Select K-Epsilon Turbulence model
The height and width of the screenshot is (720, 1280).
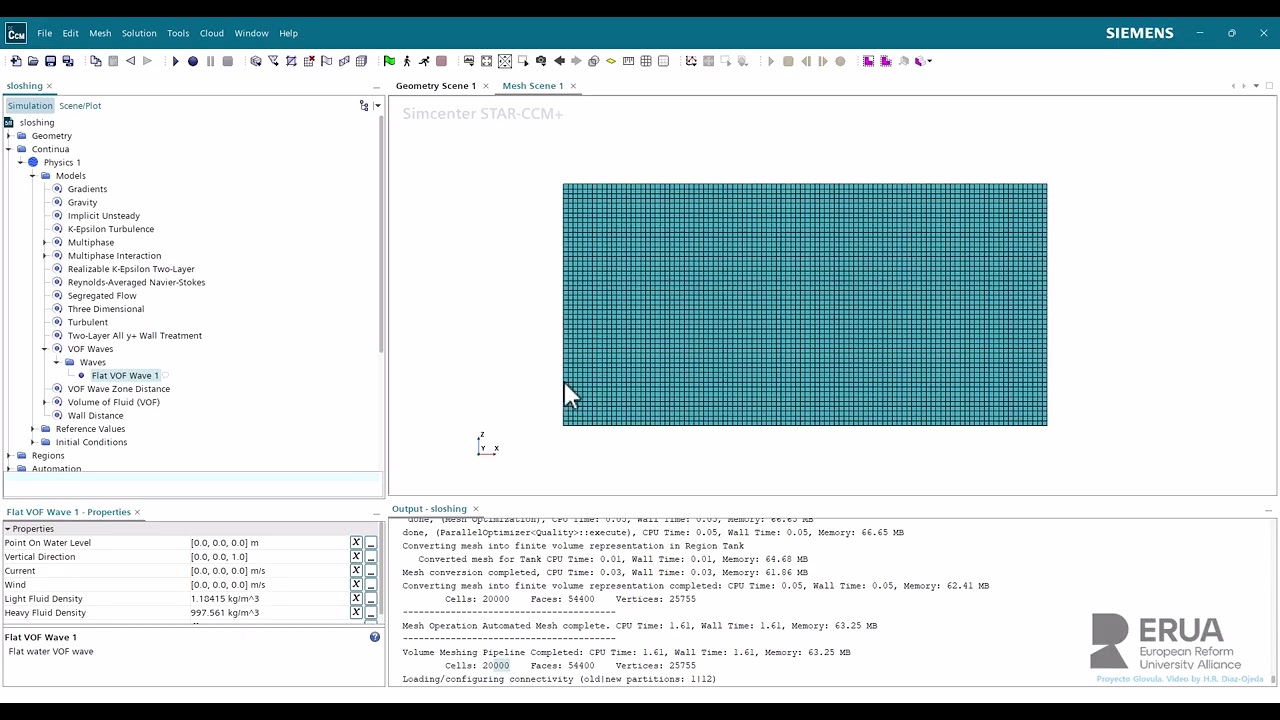[110, 229]
